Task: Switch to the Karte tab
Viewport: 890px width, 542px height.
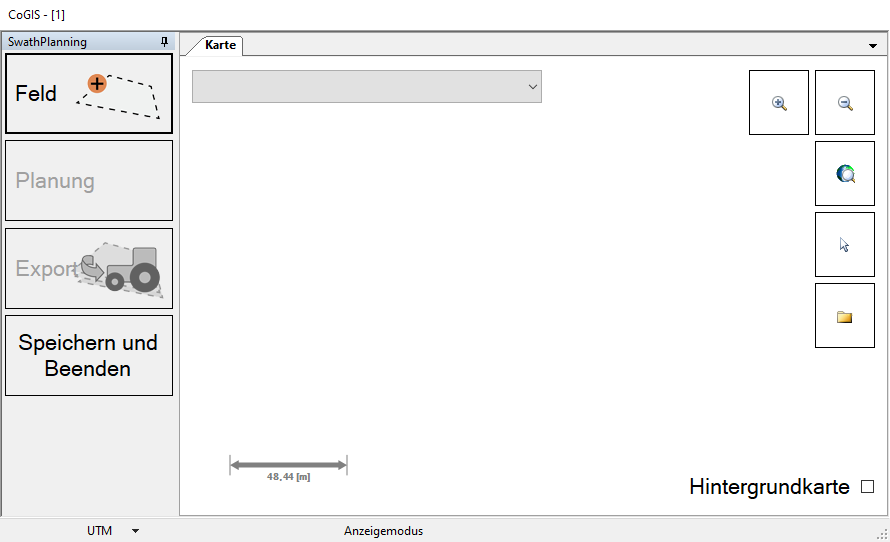Action: tap(220, 45)
